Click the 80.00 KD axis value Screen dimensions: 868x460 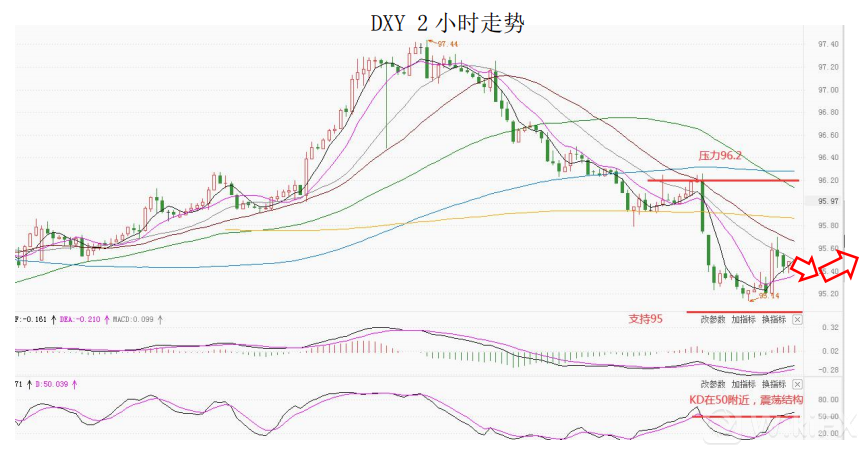828,400
